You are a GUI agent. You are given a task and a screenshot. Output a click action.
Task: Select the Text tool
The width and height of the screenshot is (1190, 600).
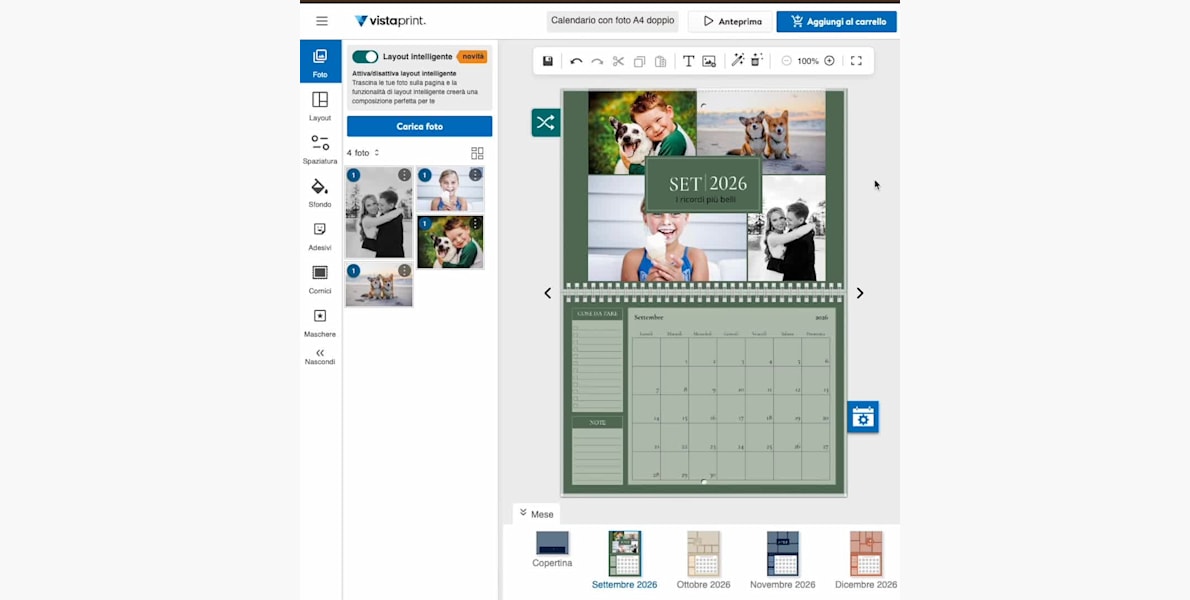tap(688, 61)
